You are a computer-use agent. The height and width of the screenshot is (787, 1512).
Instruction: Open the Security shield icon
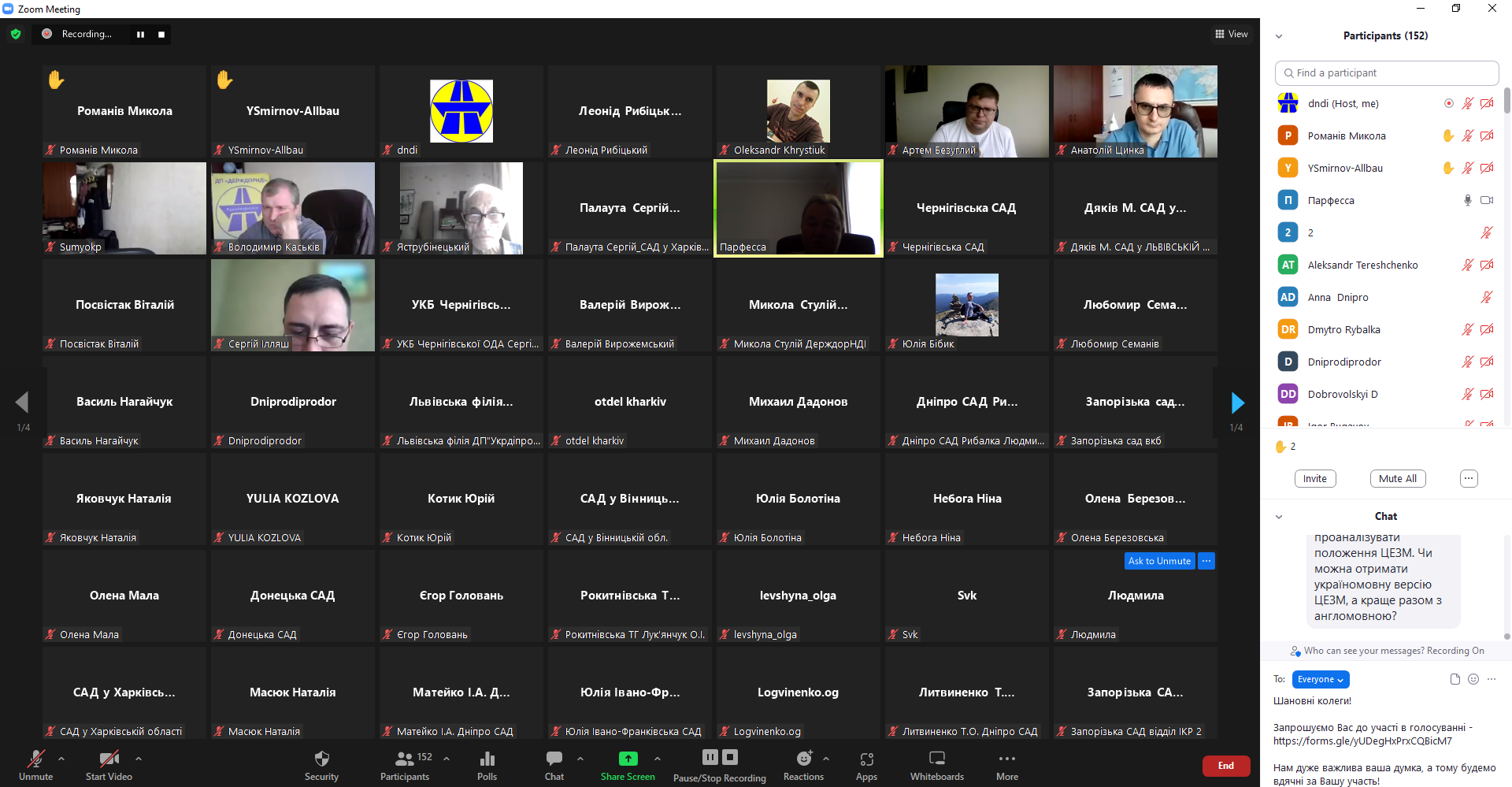(x=321, y=759)
